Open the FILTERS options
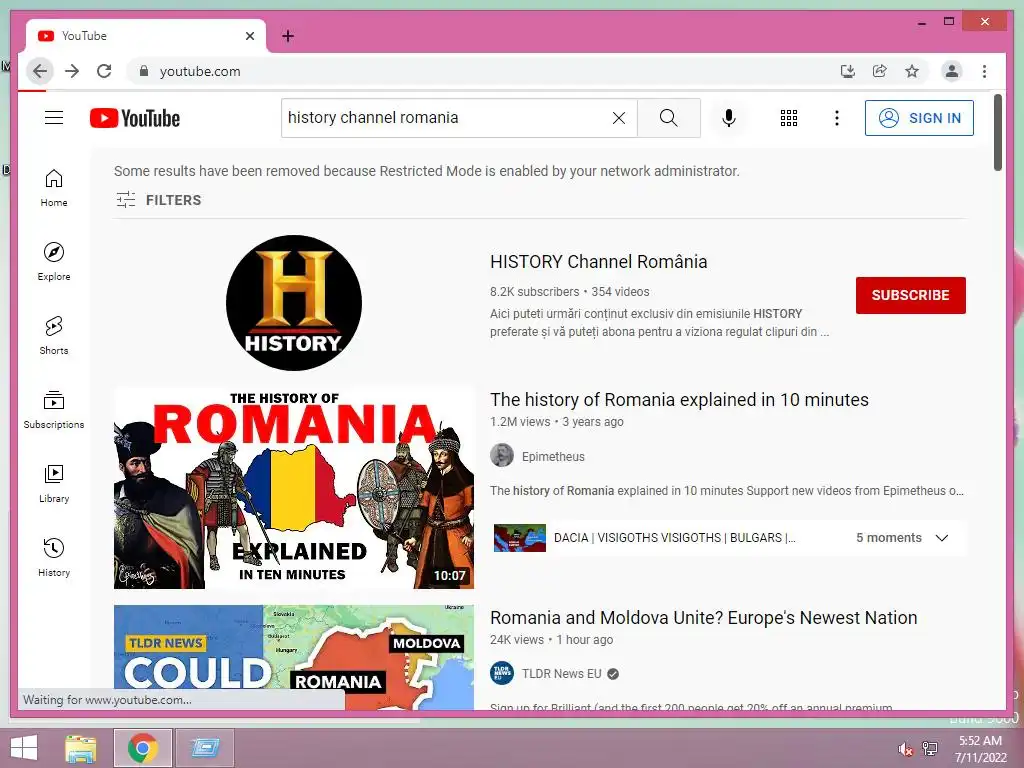The width and height of the screenshot is (1024, 768). point(159,200)
